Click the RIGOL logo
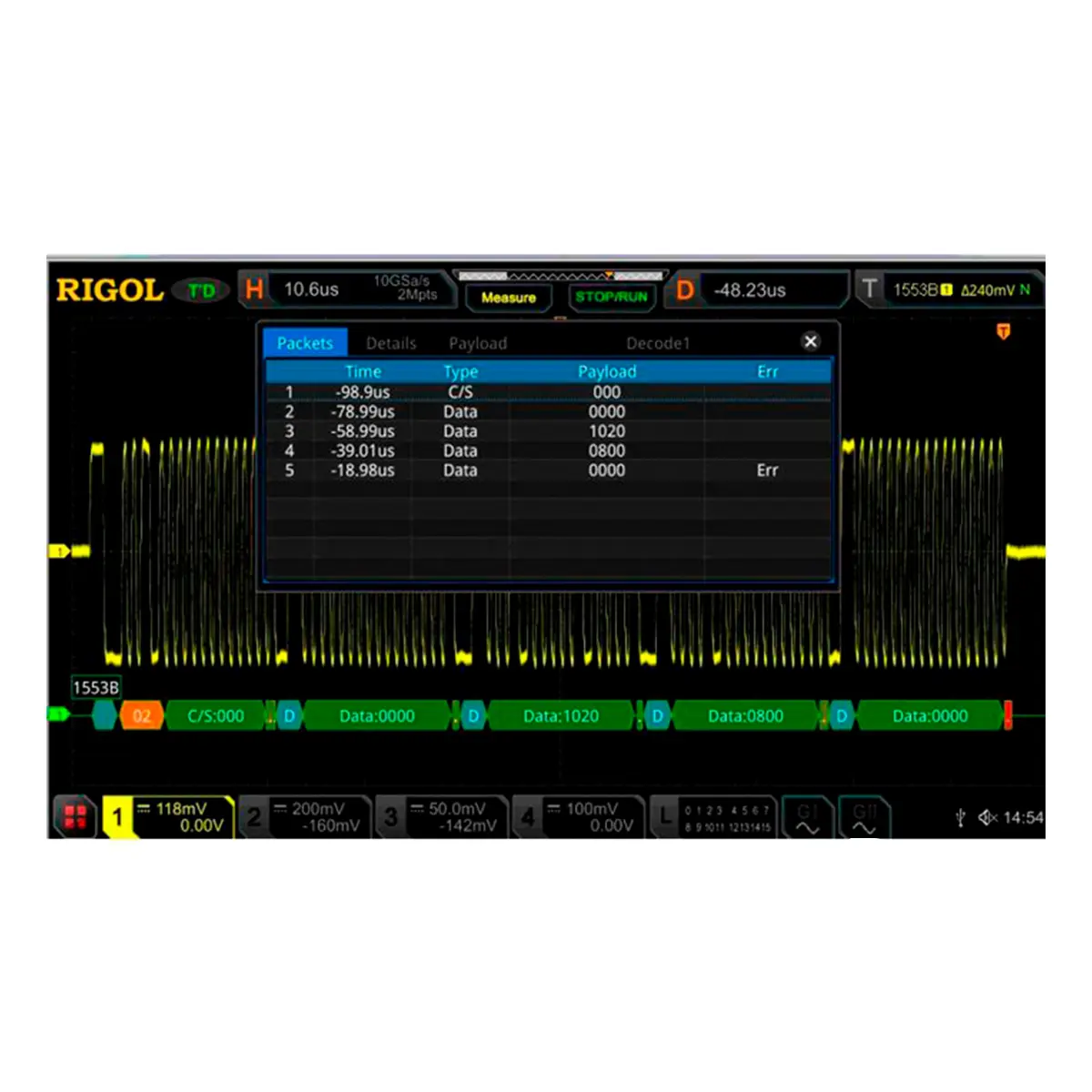This screenshot has width=1092, height=1092. (109, 290)
